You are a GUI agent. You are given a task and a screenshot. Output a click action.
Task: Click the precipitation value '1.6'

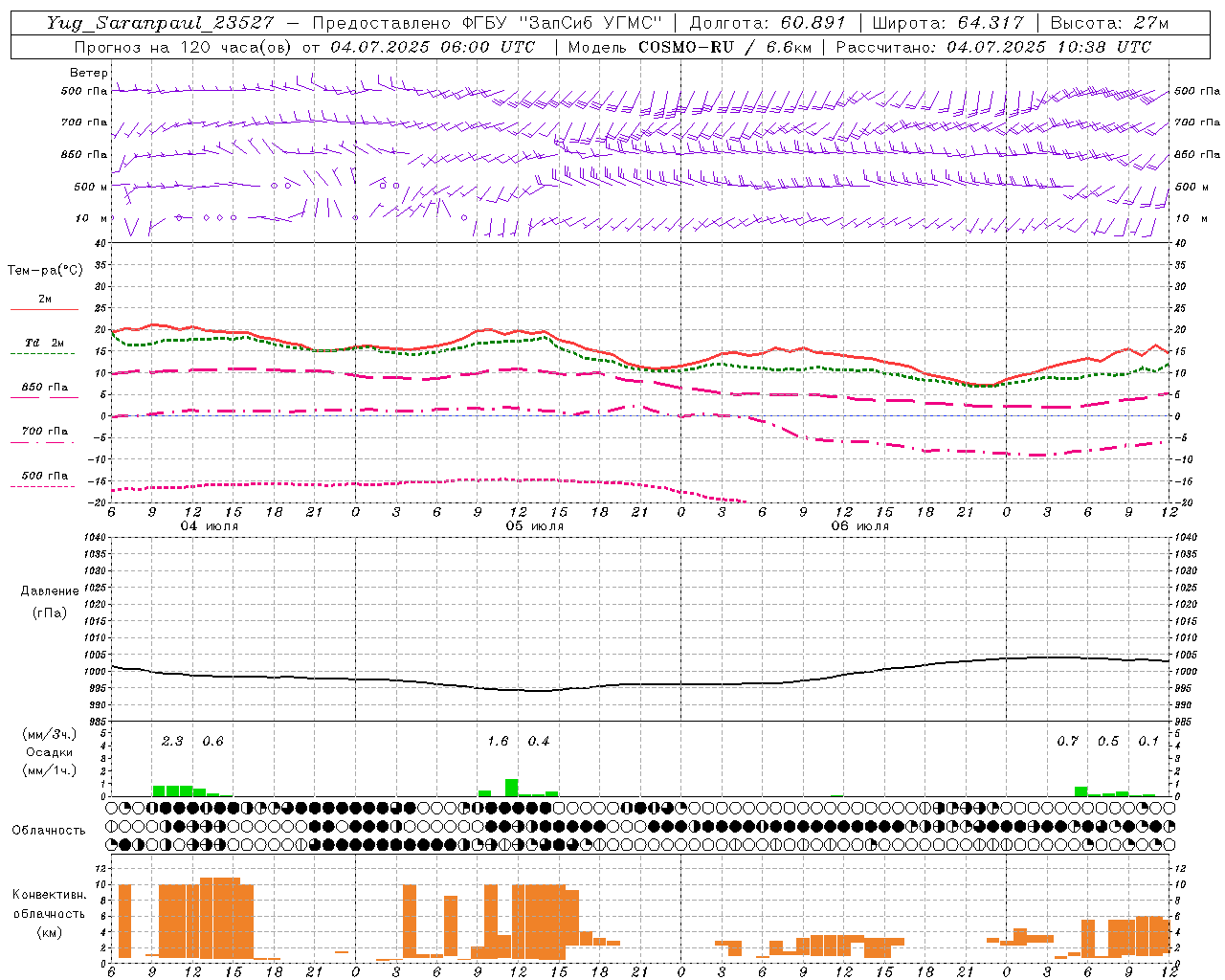(x=498, y=742)
